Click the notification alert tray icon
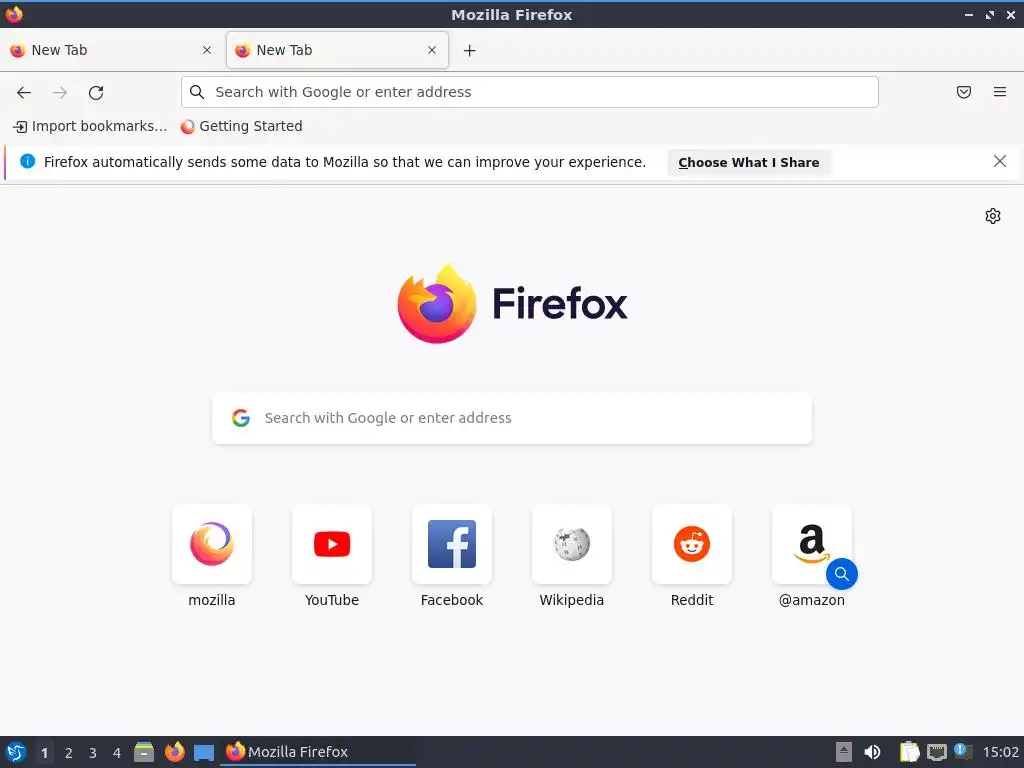This screenshot has height=768, width=1024. click(963, 751)
